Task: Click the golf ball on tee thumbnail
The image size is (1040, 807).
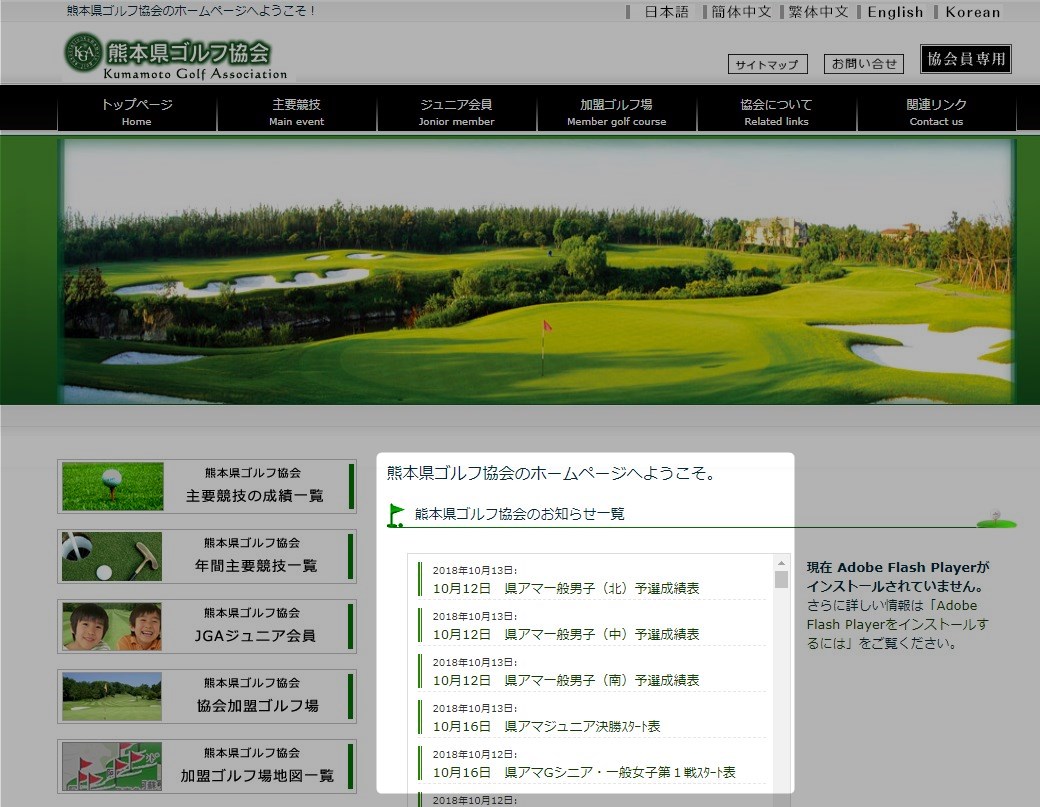Action: tap(112, 487)
